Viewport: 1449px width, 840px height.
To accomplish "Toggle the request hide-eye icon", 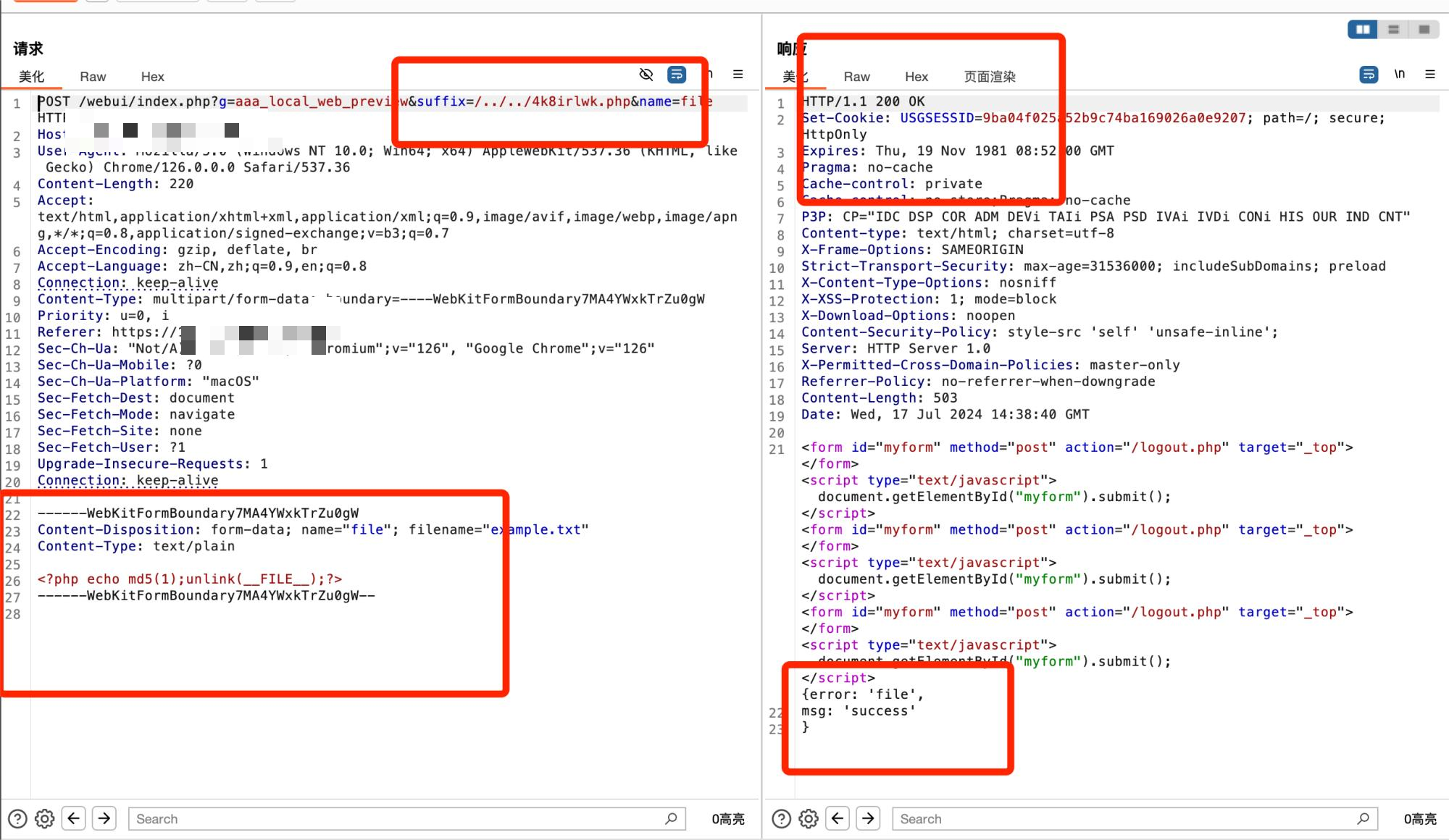I will (646, 75).
